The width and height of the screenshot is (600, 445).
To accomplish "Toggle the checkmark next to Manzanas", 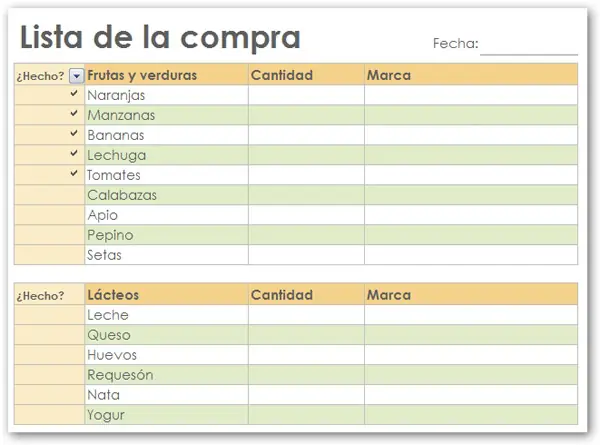I will (74, 113).
